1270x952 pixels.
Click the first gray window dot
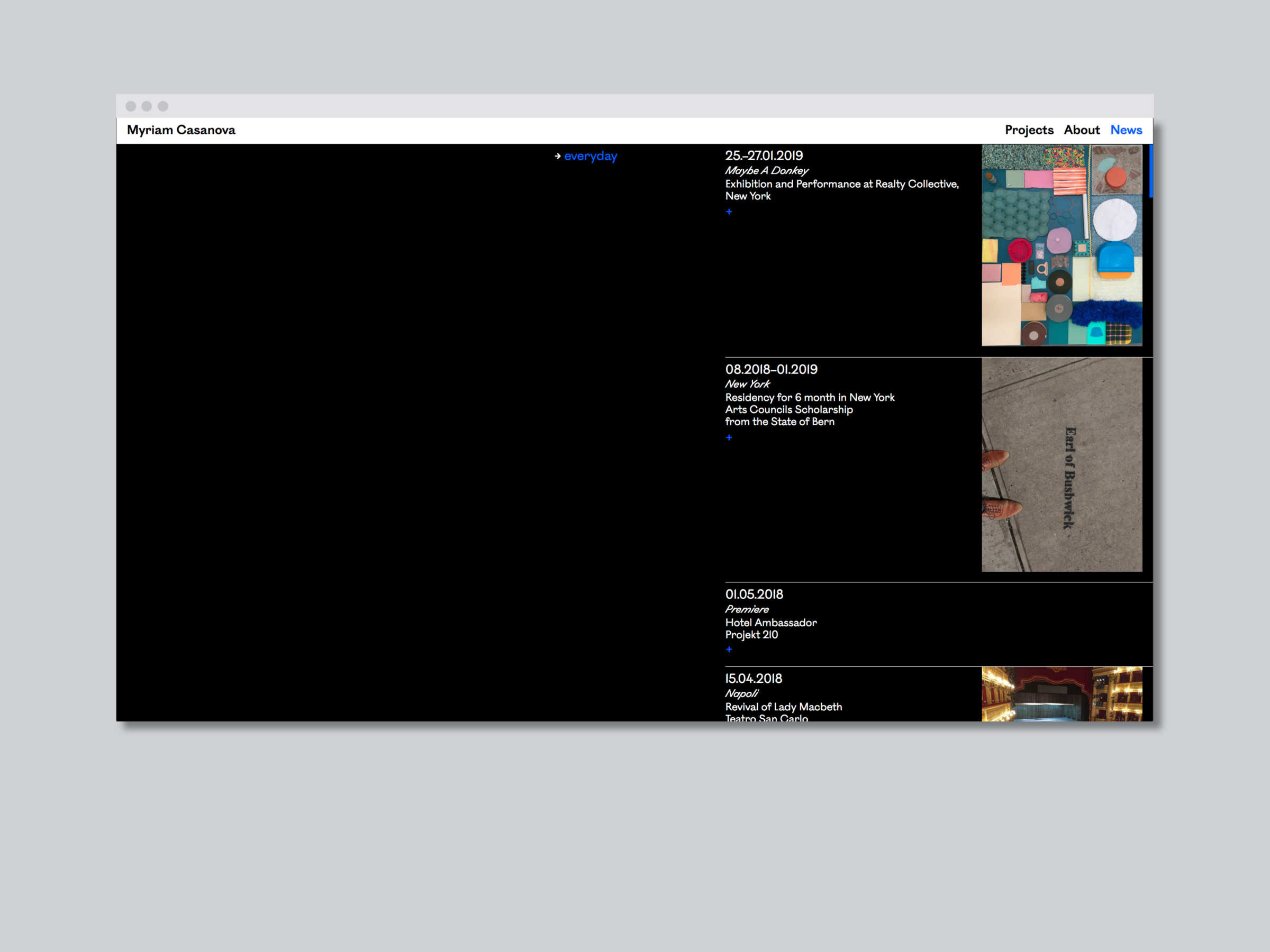click(x=131, y=106)
